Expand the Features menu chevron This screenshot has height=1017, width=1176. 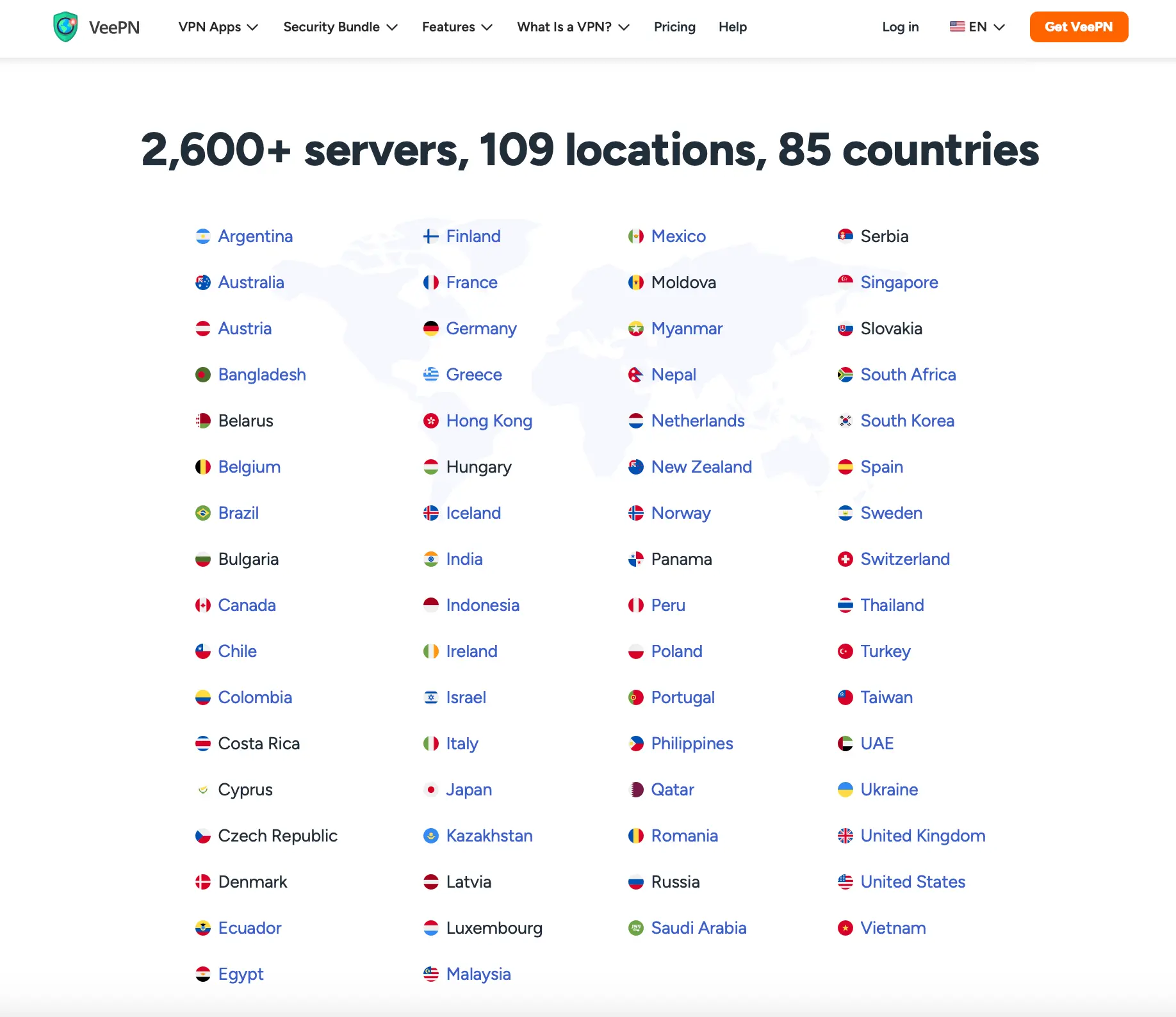[487, 27]
